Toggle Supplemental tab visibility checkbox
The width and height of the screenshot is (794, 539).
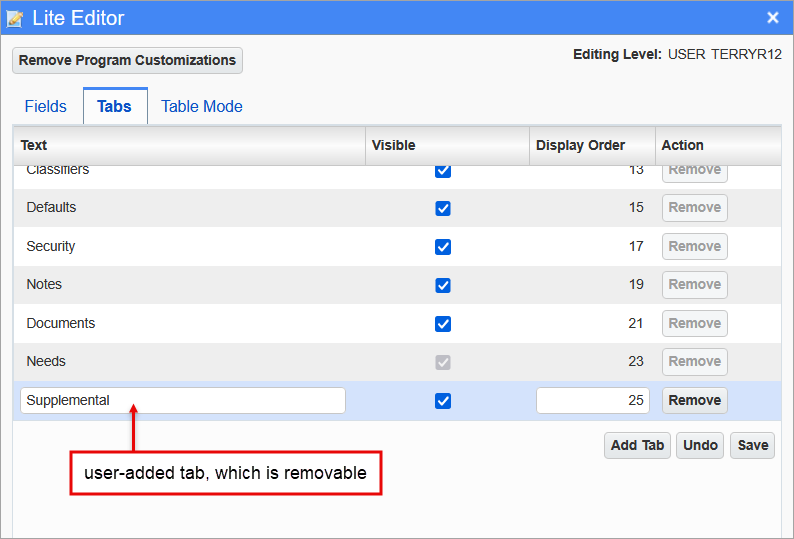pyautogui.click(x=443, y=401)
